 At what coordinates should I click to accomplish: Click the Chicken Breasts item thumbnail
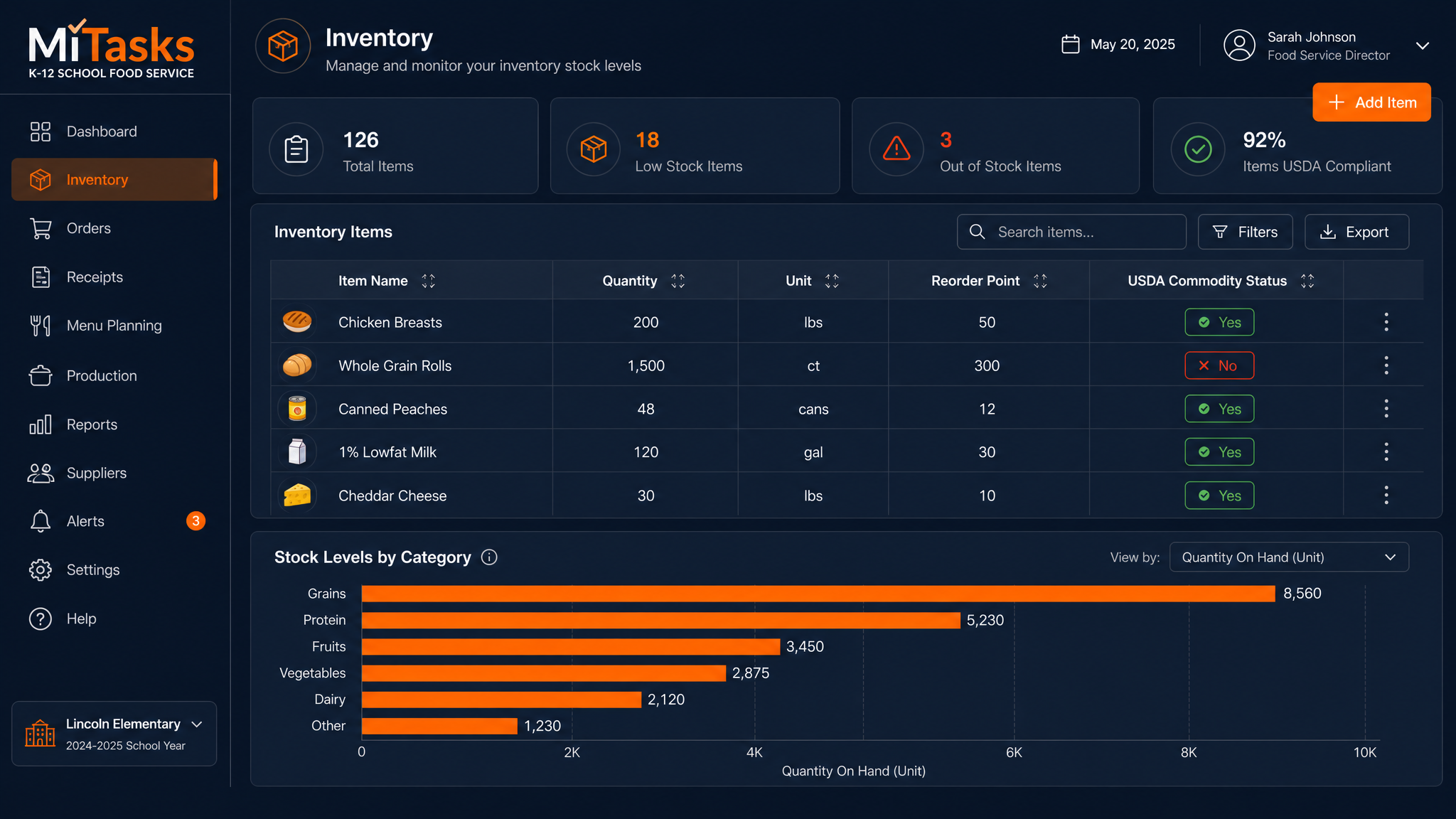click(x=297, y=322)
